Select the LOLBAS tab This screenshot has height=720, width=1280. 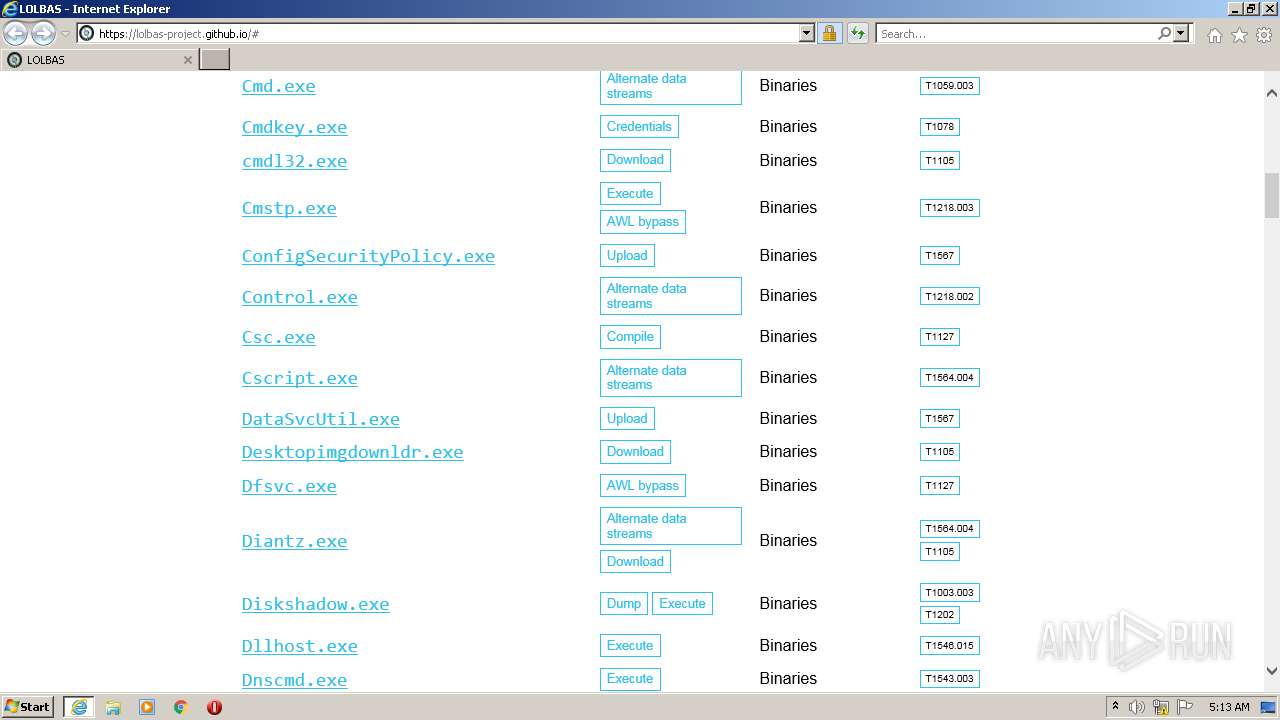(x=99, y=60)
